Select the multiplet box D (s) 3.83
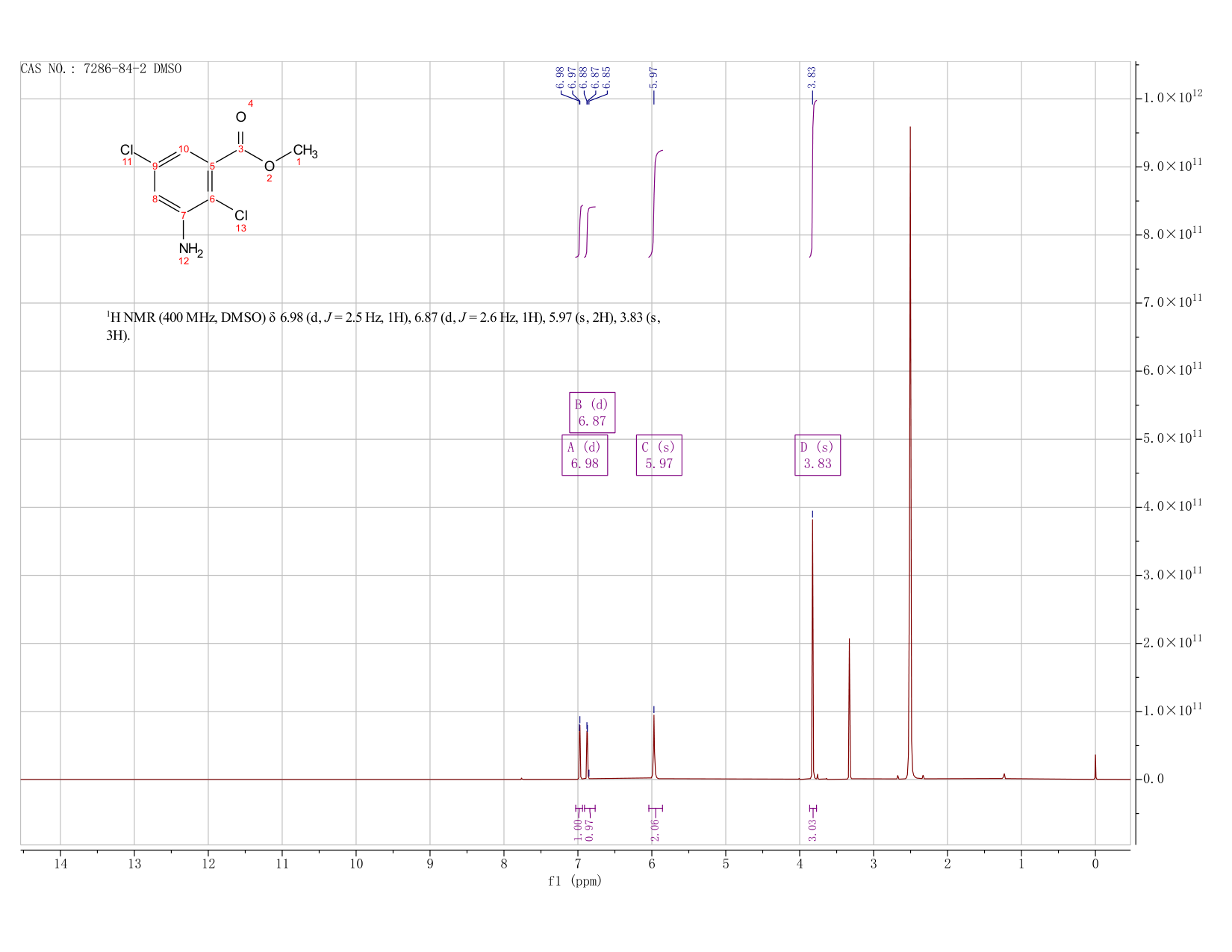 [818, 455]
